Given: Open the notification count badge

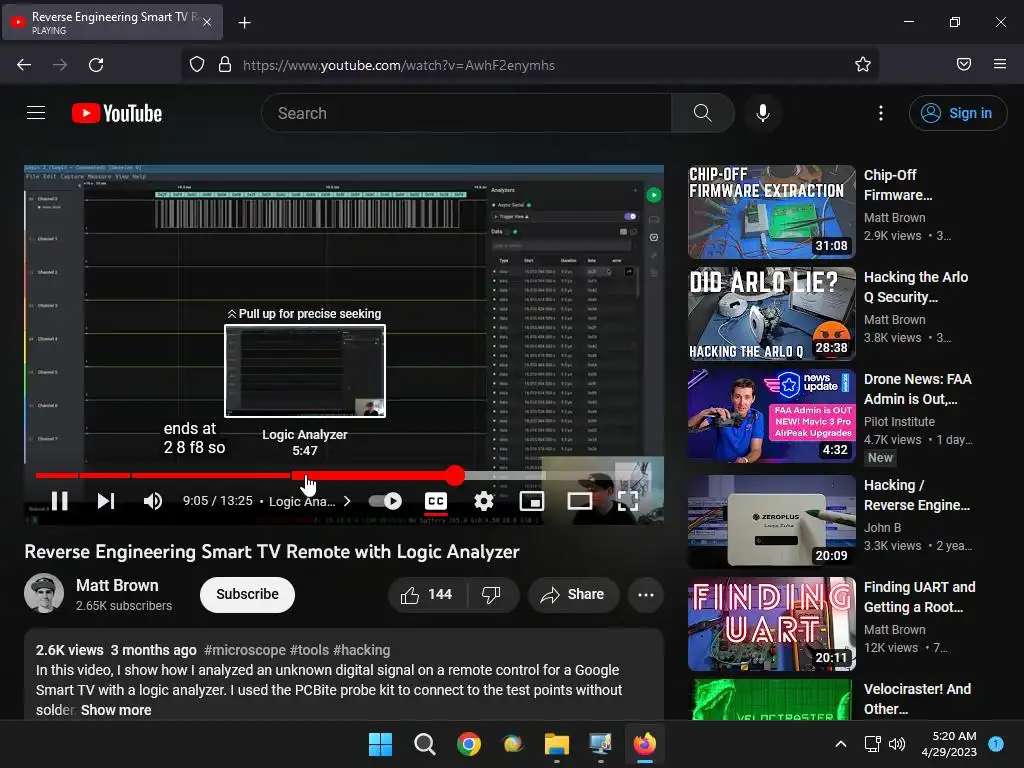Looking at the screenshot, I should (x=996, y=743).
